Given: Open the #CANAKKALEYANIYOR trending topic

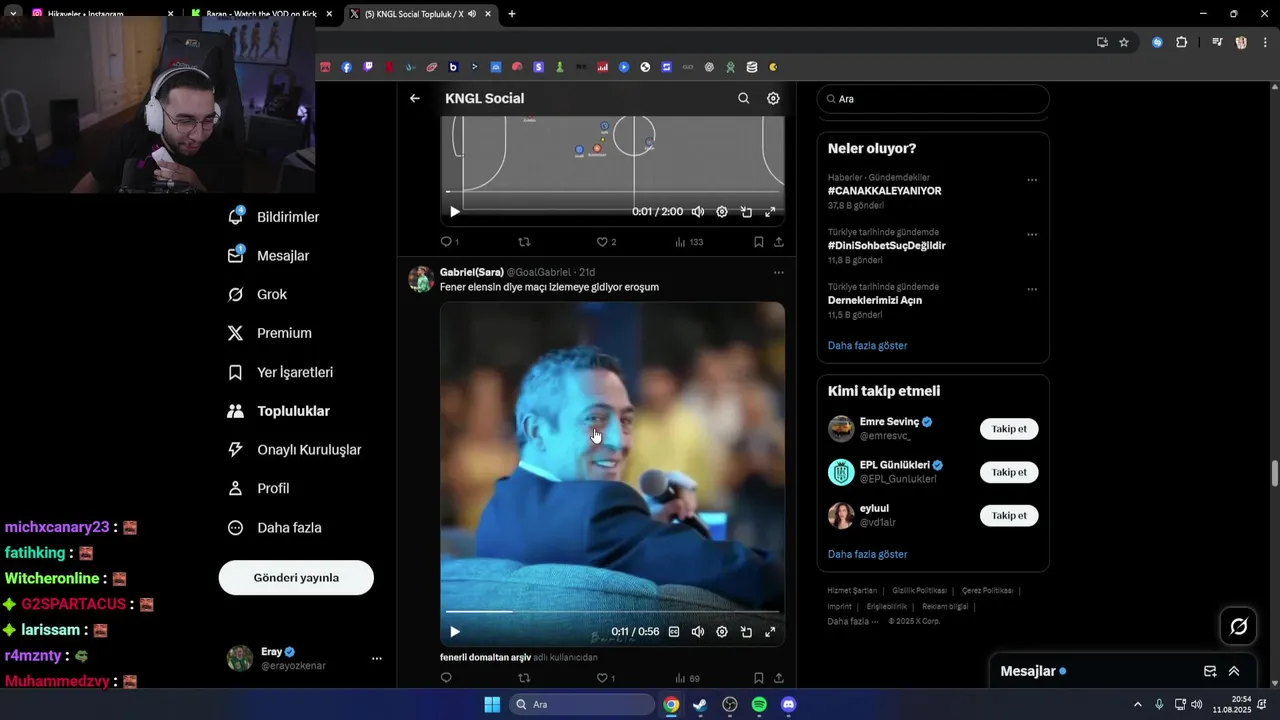Looking at the screenshot, I should (885, 191).
